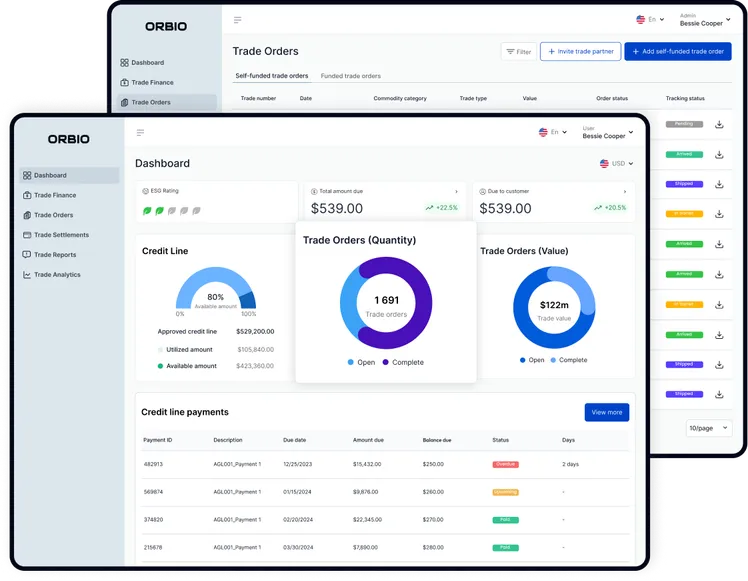The image size is (748, 581).
Task: Open Admin Bessie Cooper menu in back window
Action: [x=705, y=20]
